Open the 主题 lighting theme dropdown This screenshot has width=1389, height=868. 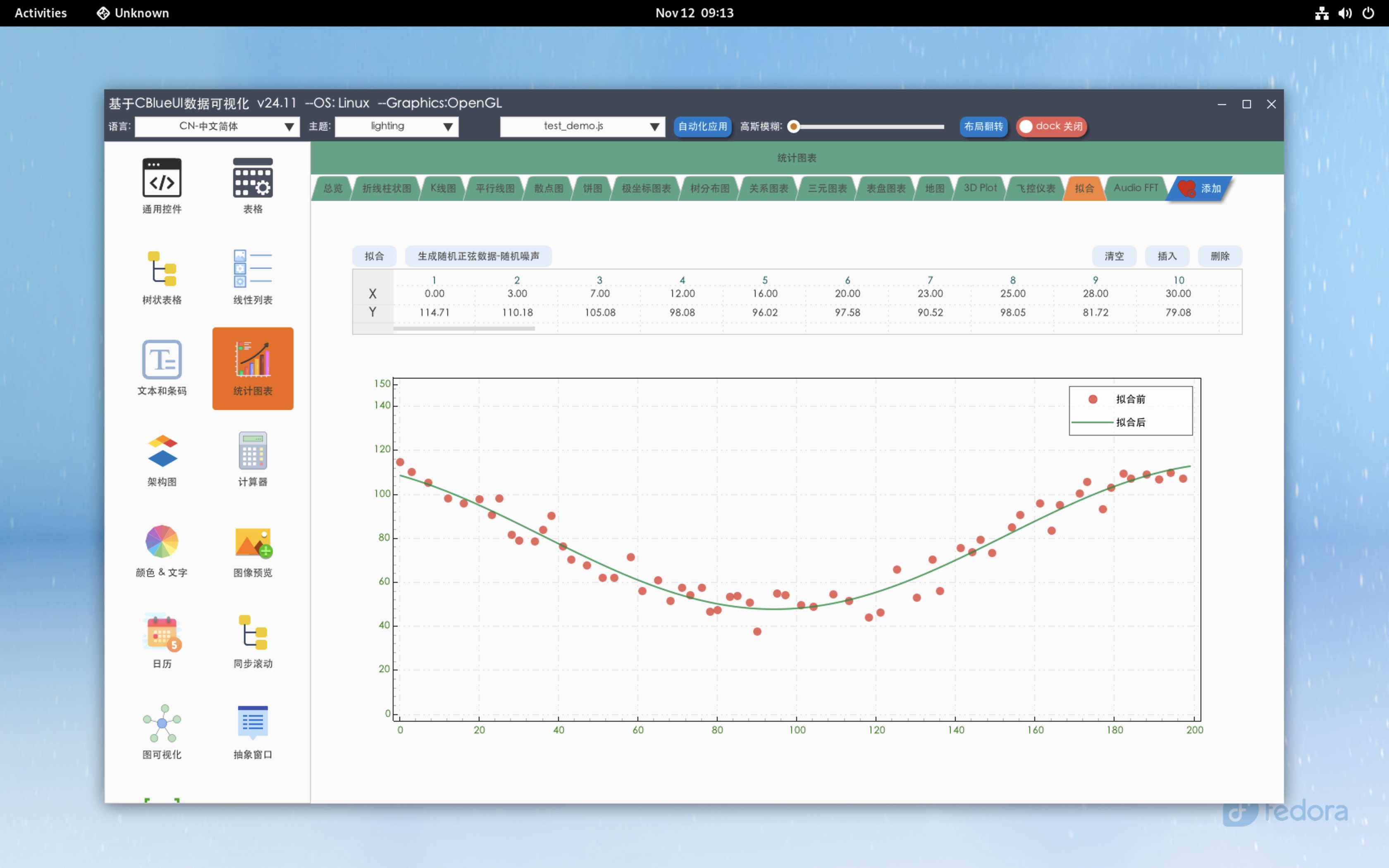pos(396,126)
